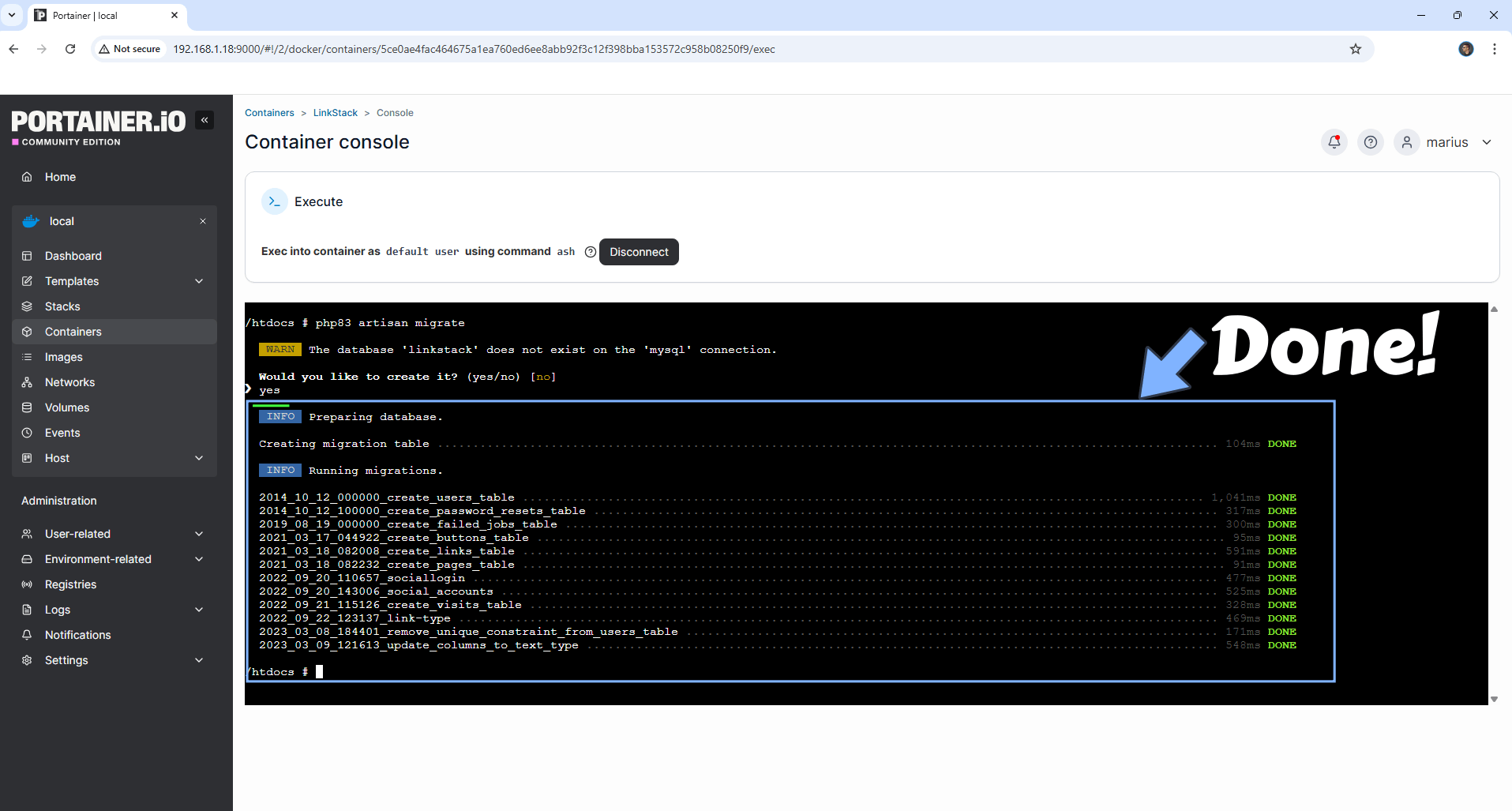
Task: Follow the LinkStack breadcrumb link
Action: [x=335, y=113]
